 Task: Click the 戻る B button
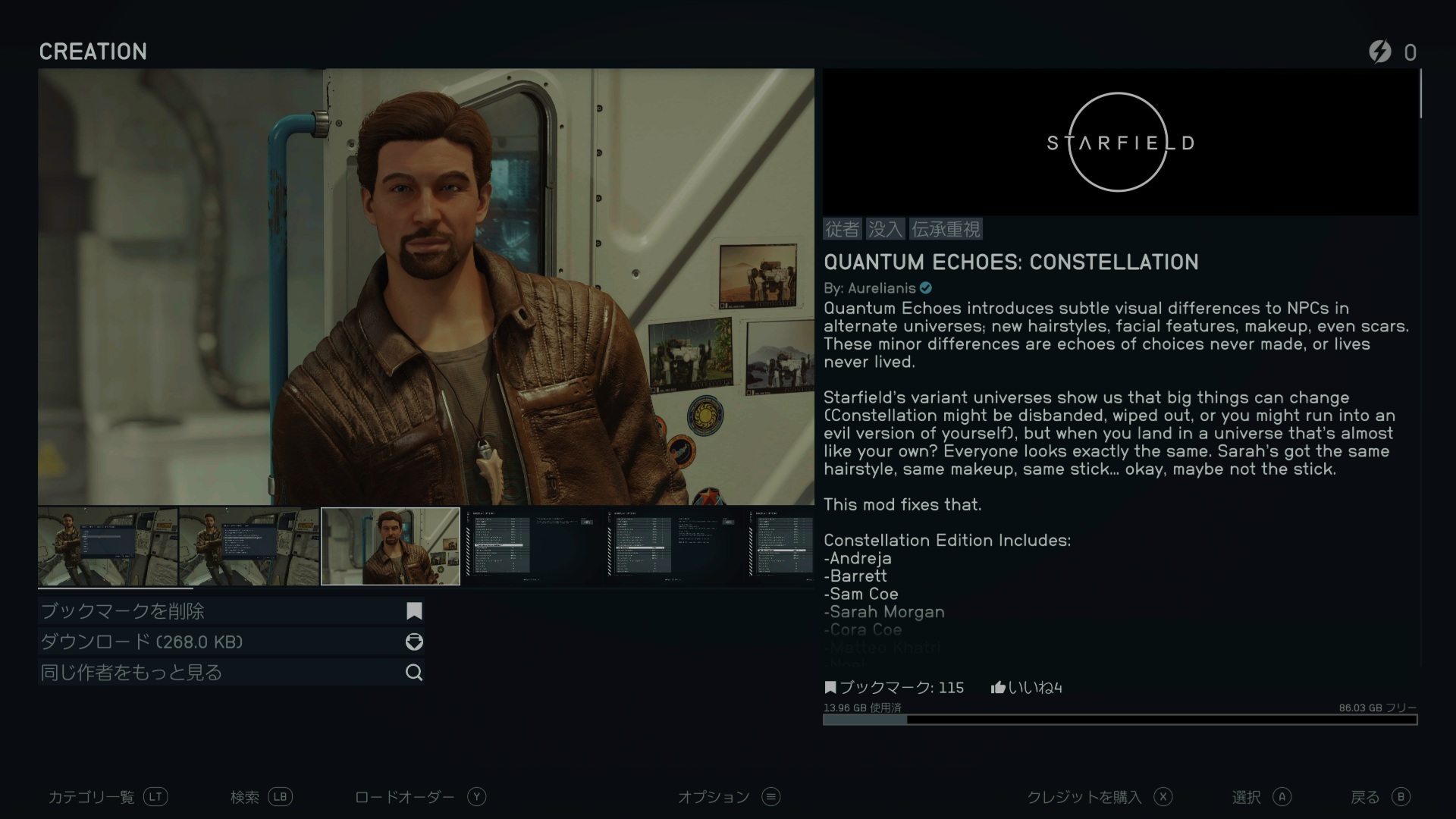click(x=1401, y=796)
